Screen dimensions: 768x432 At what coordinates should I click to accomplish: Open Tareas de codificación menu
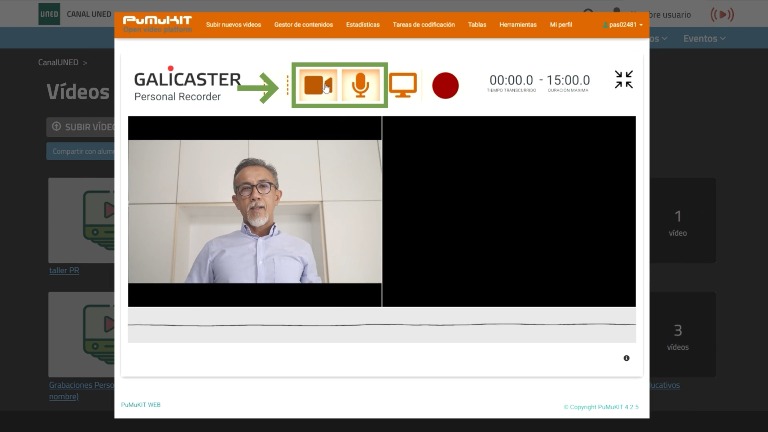point(424,24)
